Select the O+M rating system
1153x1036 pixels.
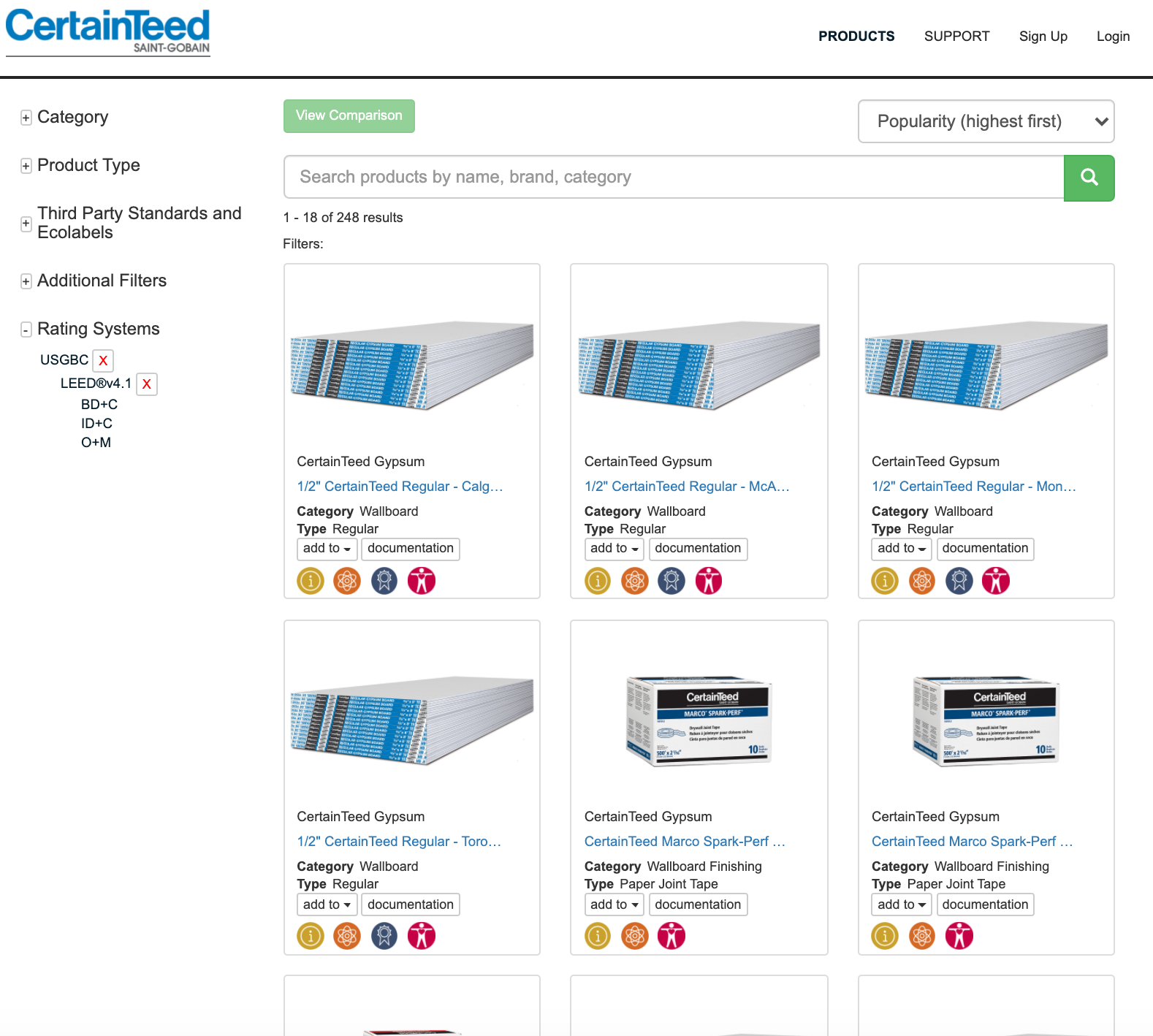[96, 443]
